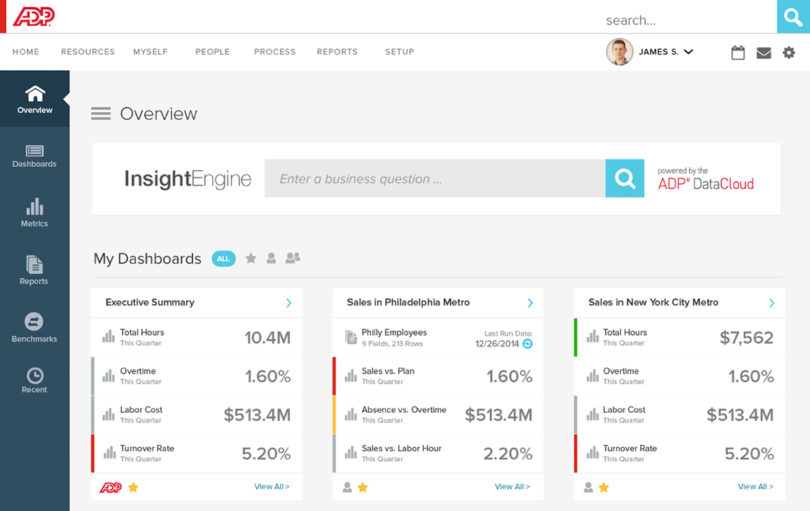The height and width of the screenshot is (511, 810).
Task: Click View All in Philadelphia Metro card
Action: point(512,487)
